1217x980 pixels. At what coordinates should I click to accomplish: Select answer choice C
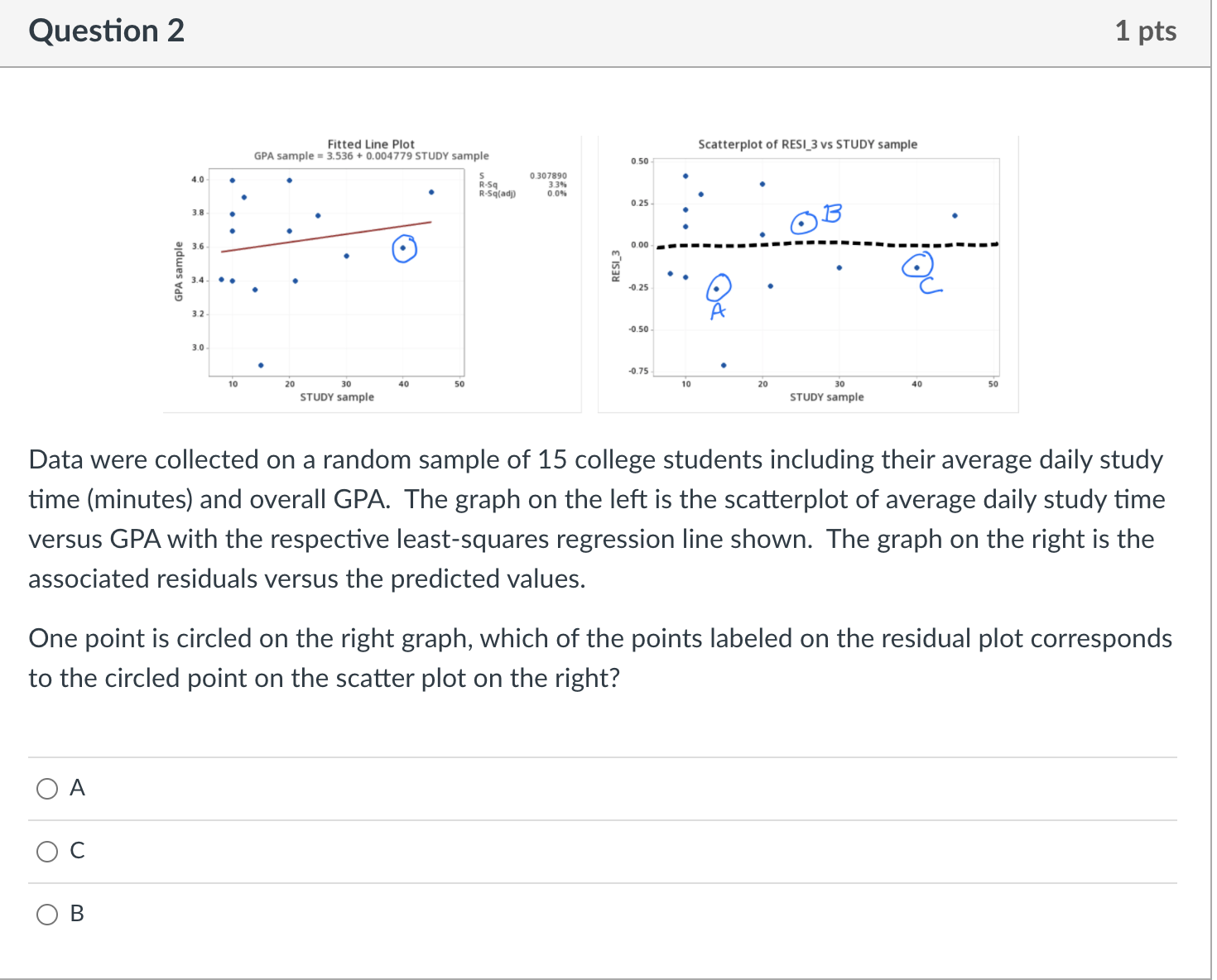47,851
